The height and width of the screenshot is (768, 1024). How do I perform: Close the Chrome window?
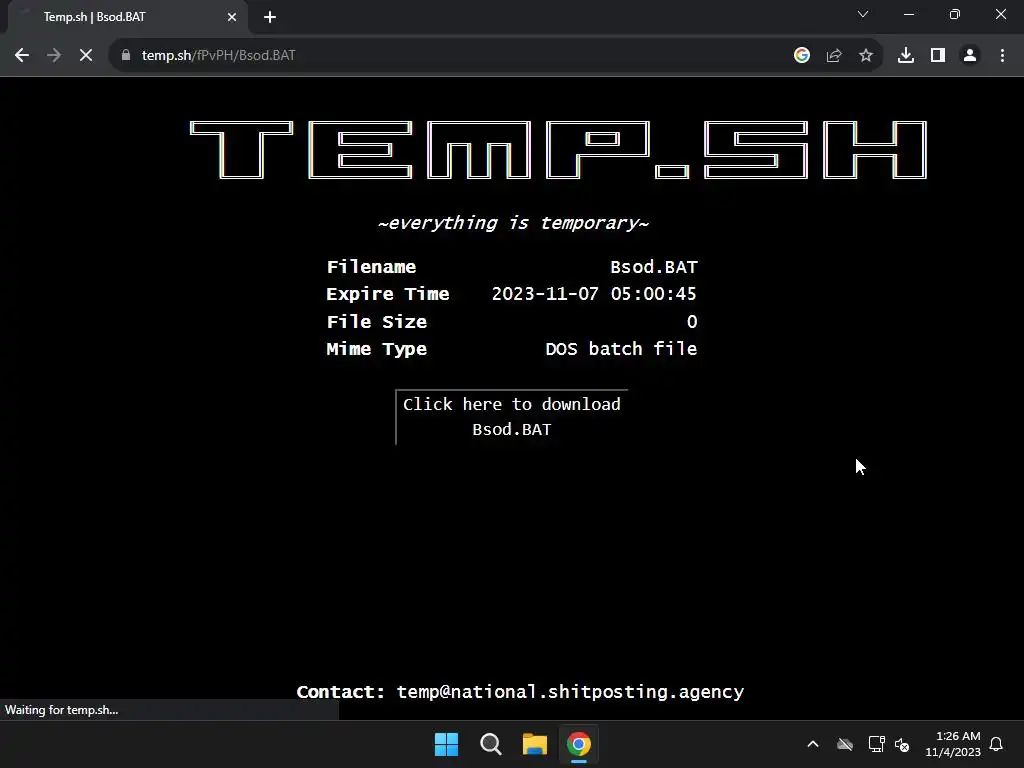click(1000, 14)
